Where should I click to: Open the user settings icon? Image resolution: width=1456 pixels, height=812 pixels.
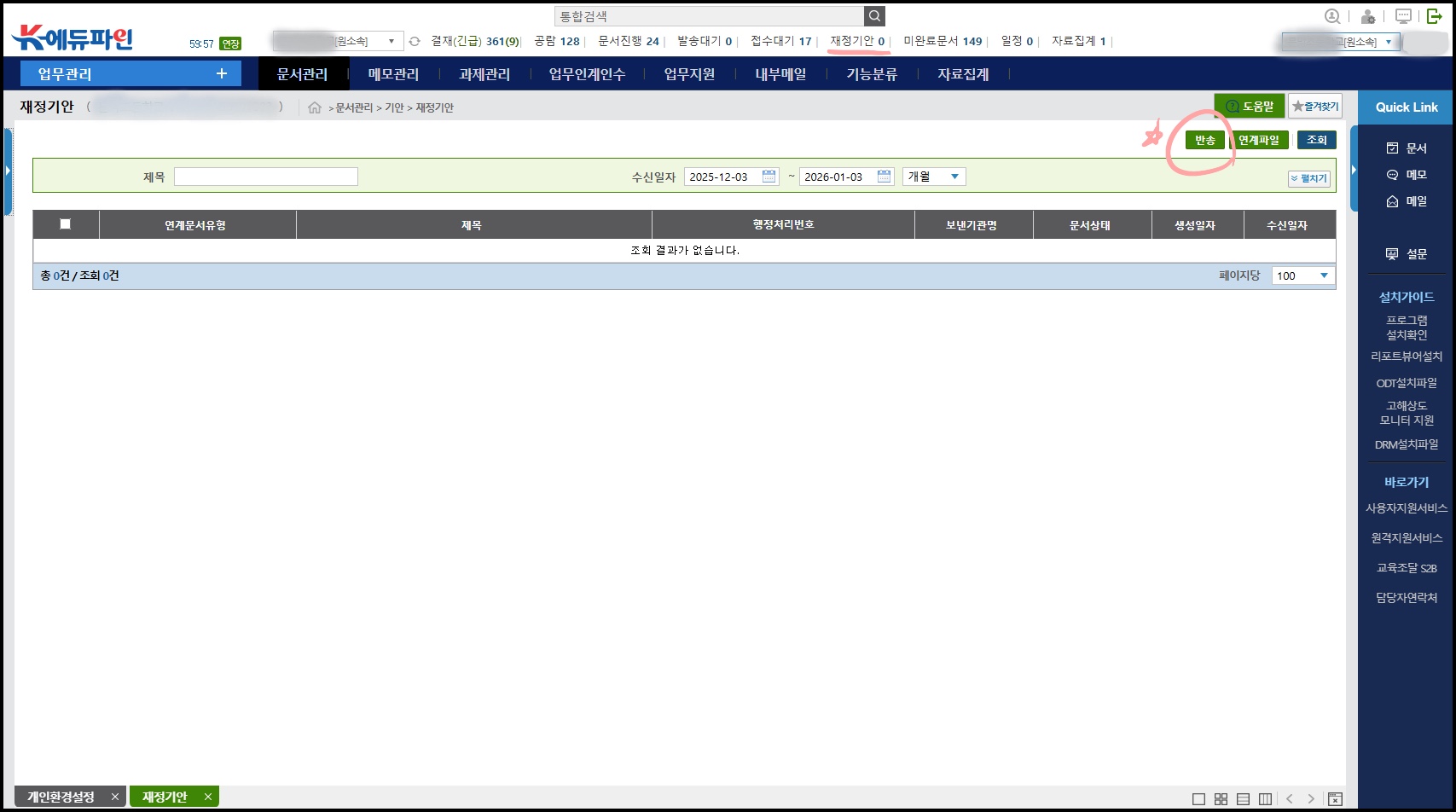[1368, 16]
